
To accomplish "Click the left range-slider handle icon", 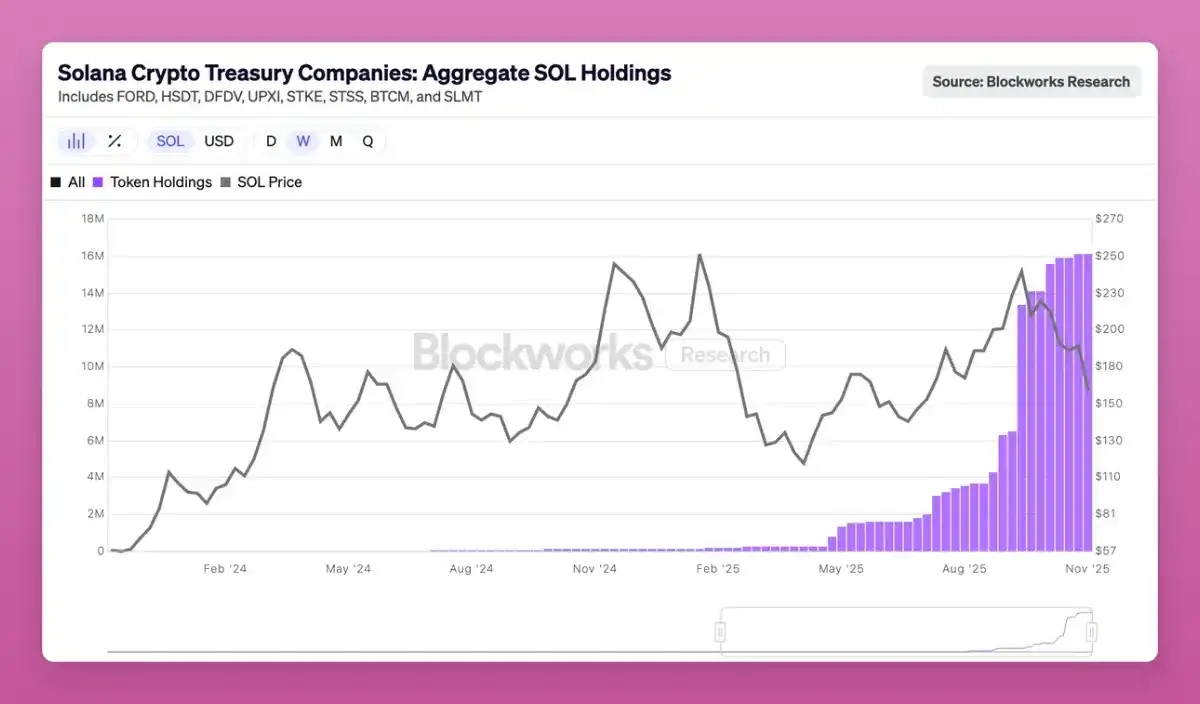I will click(720, 632).
